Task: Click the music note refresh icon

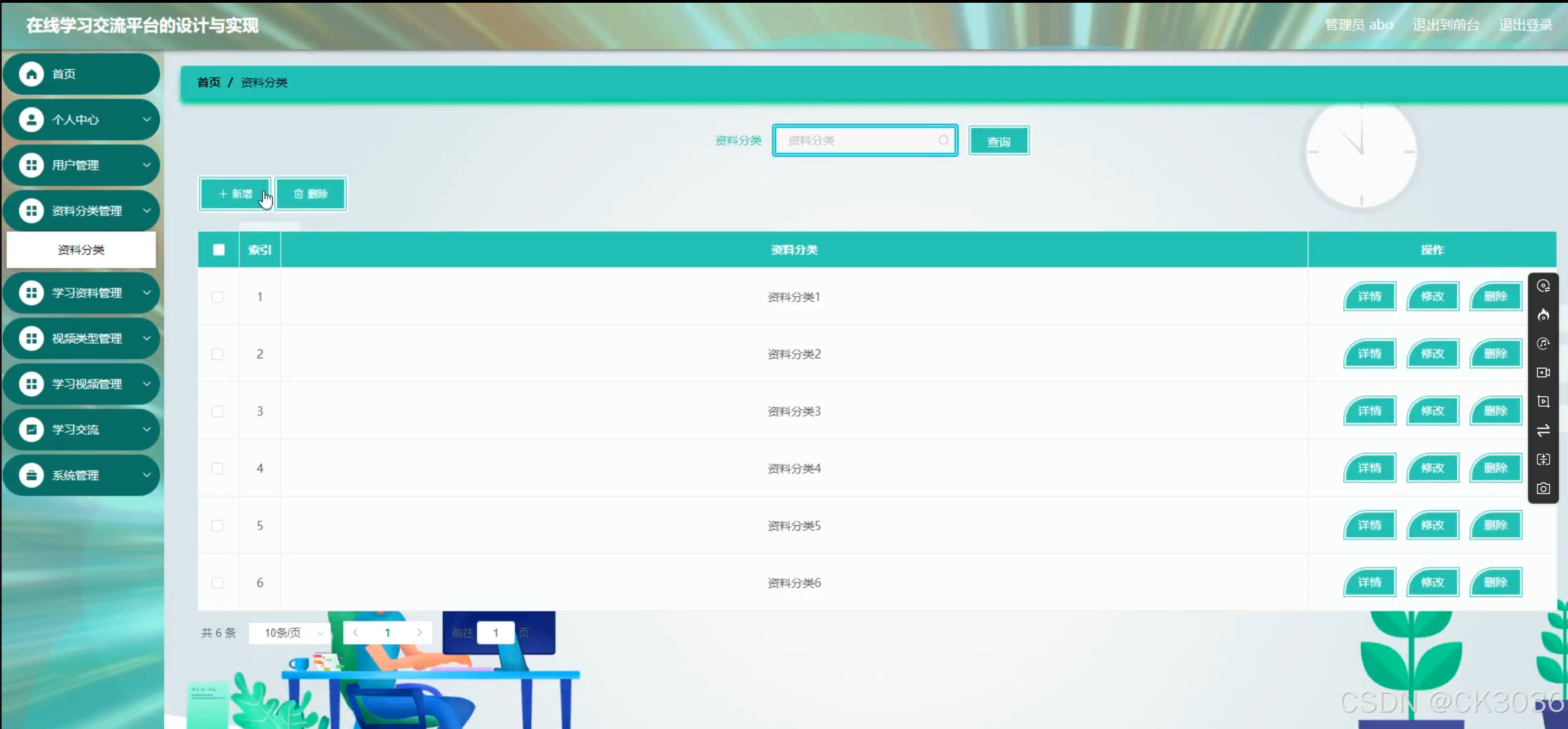Action: click(1543, 343)
